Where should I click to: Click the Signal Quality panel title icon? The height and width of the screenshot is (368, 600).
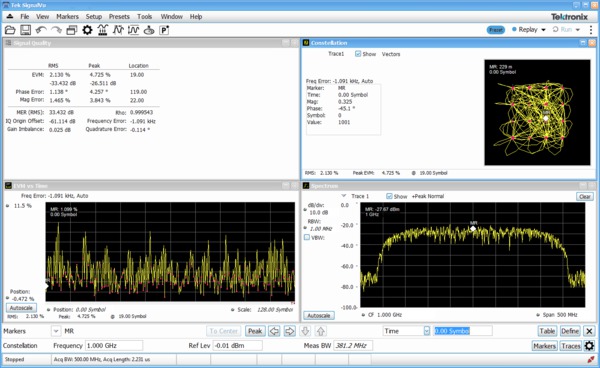point(8,43)
